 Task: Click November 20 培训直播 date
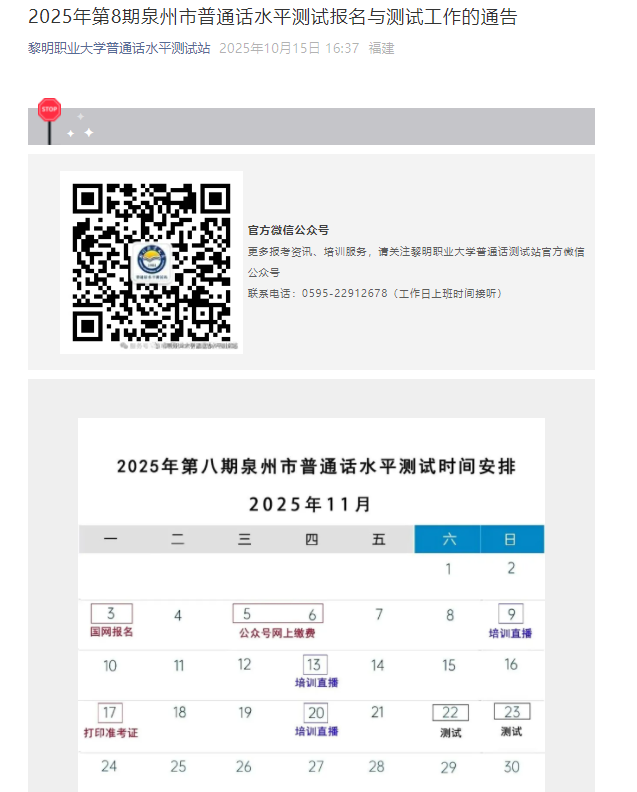[x=316, y=713]
